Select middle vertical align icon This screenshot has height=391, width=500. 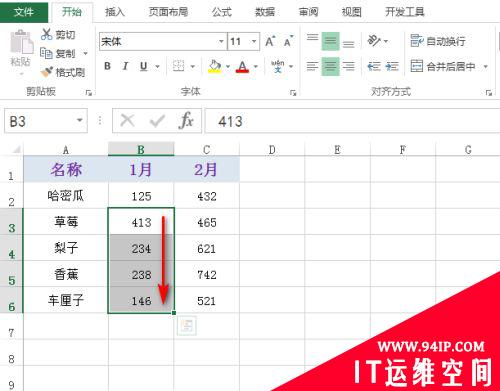coord(330,41)
